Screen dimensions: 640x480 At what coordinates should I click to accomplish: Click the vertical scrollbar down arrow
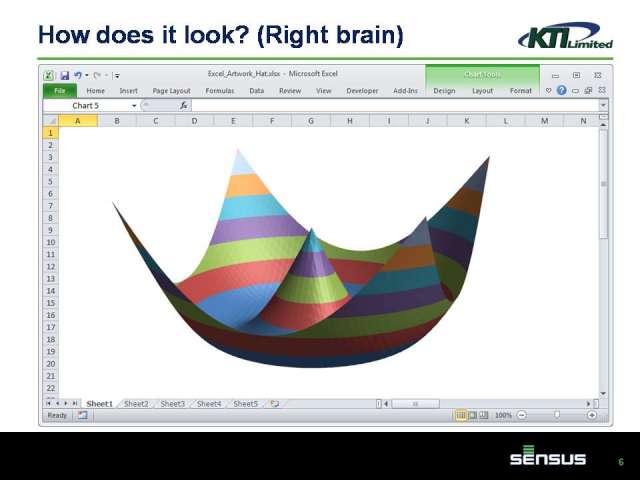603,393
